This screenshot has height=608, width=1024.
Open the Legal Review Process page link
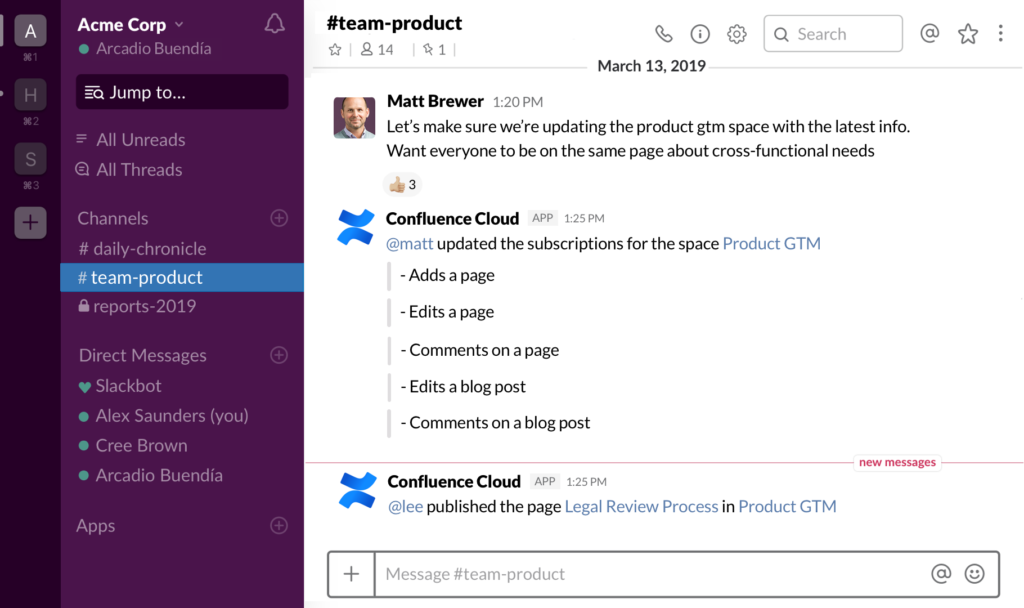click(x=641, y=507)
